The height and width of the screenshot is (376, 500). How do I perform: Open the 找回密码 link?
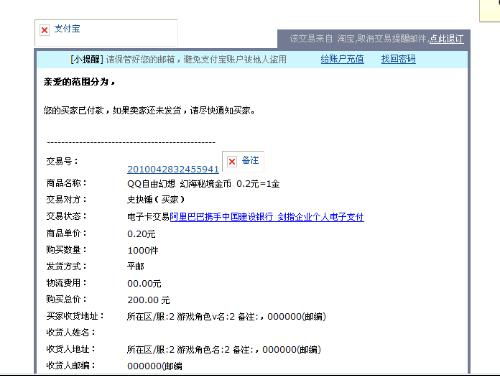[x=398, y=59]
